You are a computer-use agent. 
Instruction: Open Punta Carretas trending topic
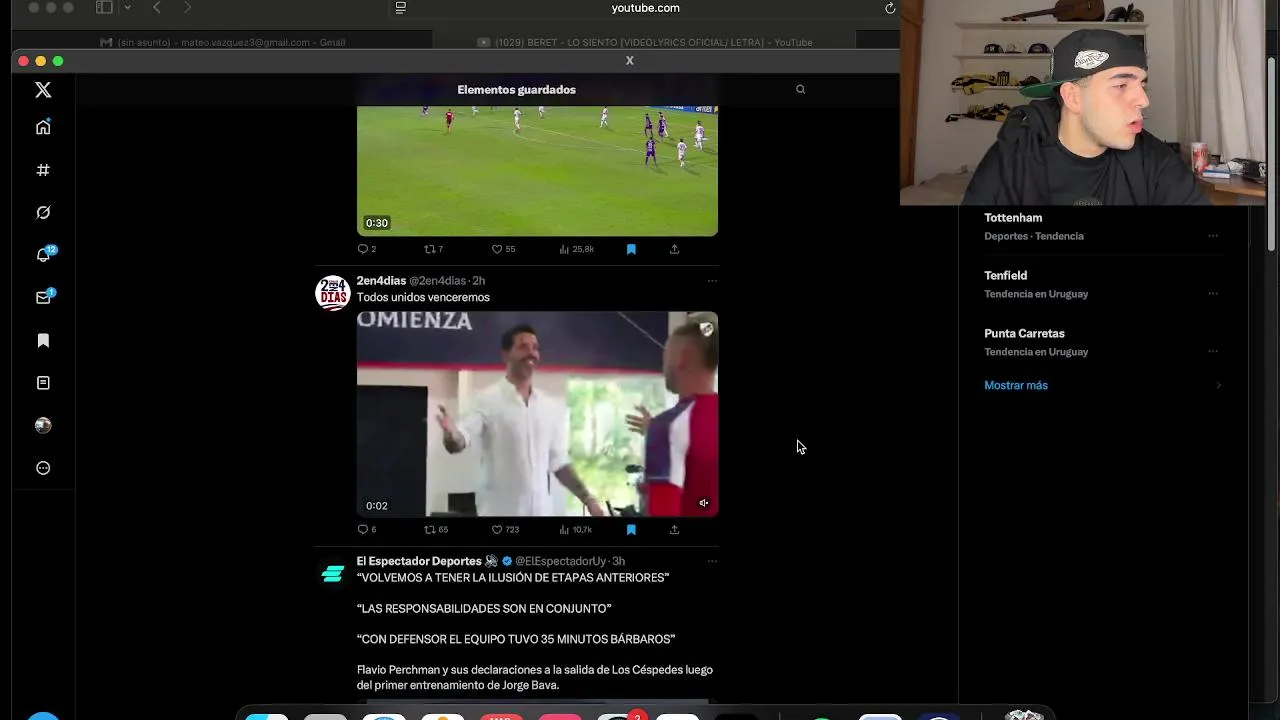point(1024,334)
